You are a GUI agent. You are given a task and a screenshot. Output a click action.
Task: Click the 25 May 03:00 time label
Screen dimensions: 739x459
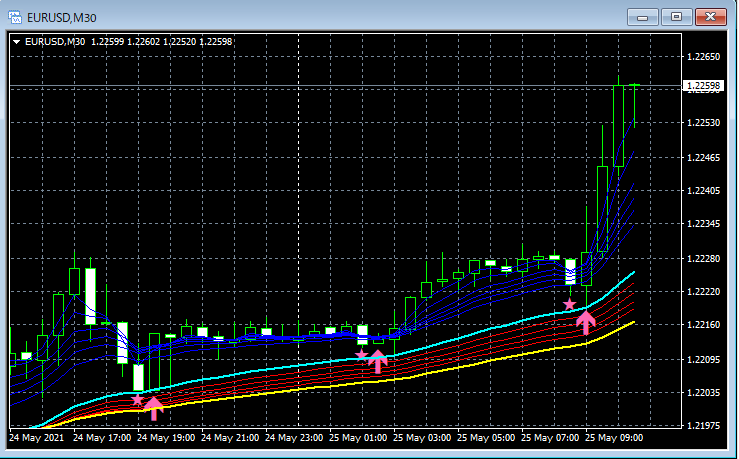(422, 438)
